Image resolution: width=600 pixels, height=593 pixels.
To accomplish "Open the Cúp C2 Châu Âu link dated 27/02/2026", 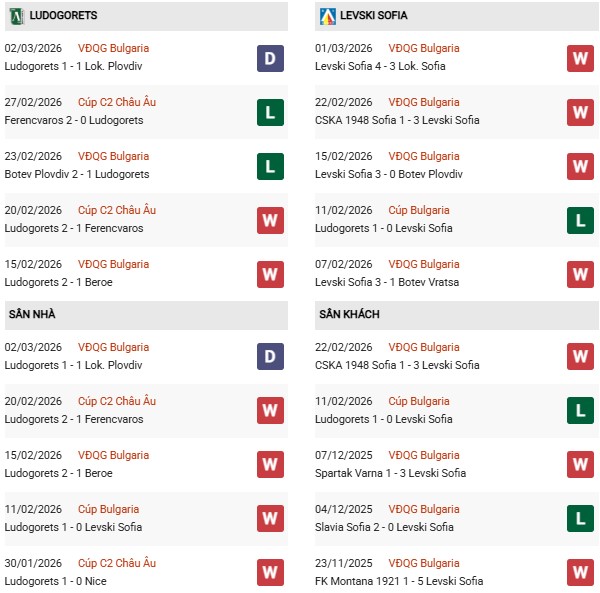I will point(117,102).
